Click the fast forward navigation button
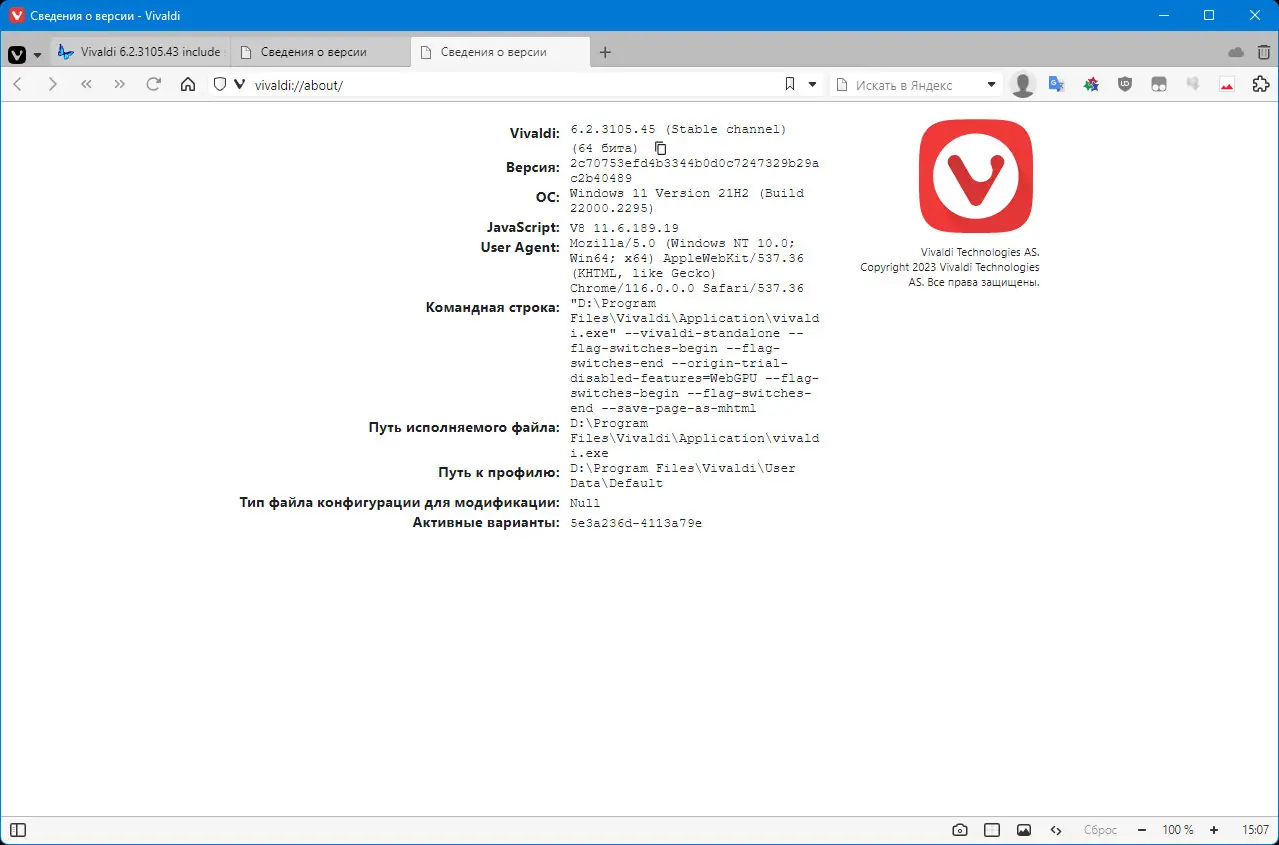This screenshot has width=1279, height=845. 120,85
